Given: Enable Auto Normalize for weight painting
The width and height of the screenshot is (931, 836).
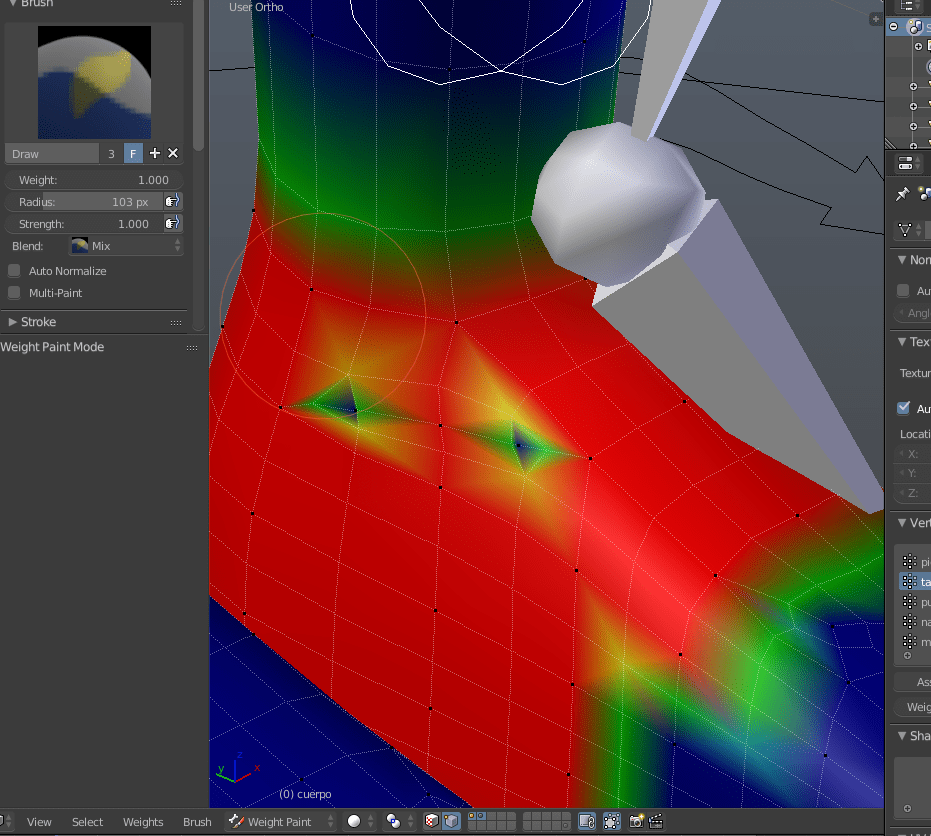Looking at the screenshot, I should point(14,270).
